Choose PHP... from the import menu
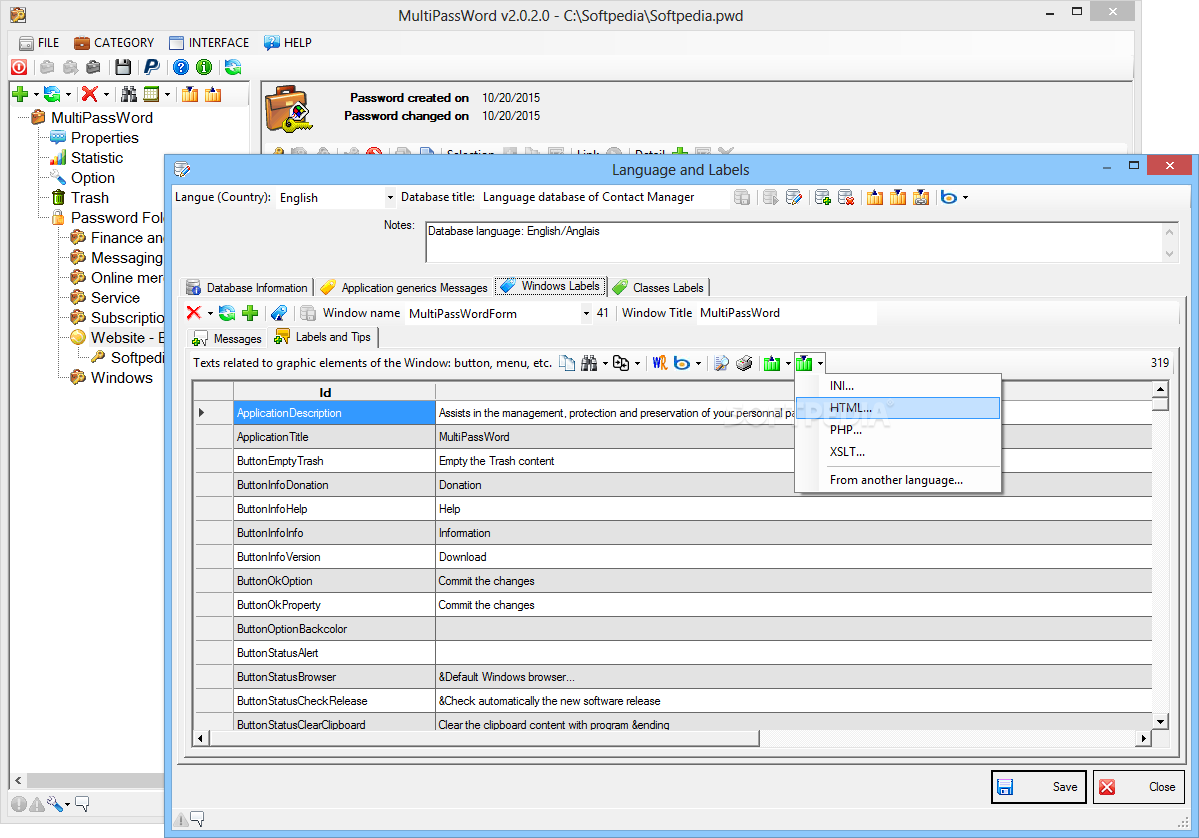1199x838 pixels. click(898, 430)
